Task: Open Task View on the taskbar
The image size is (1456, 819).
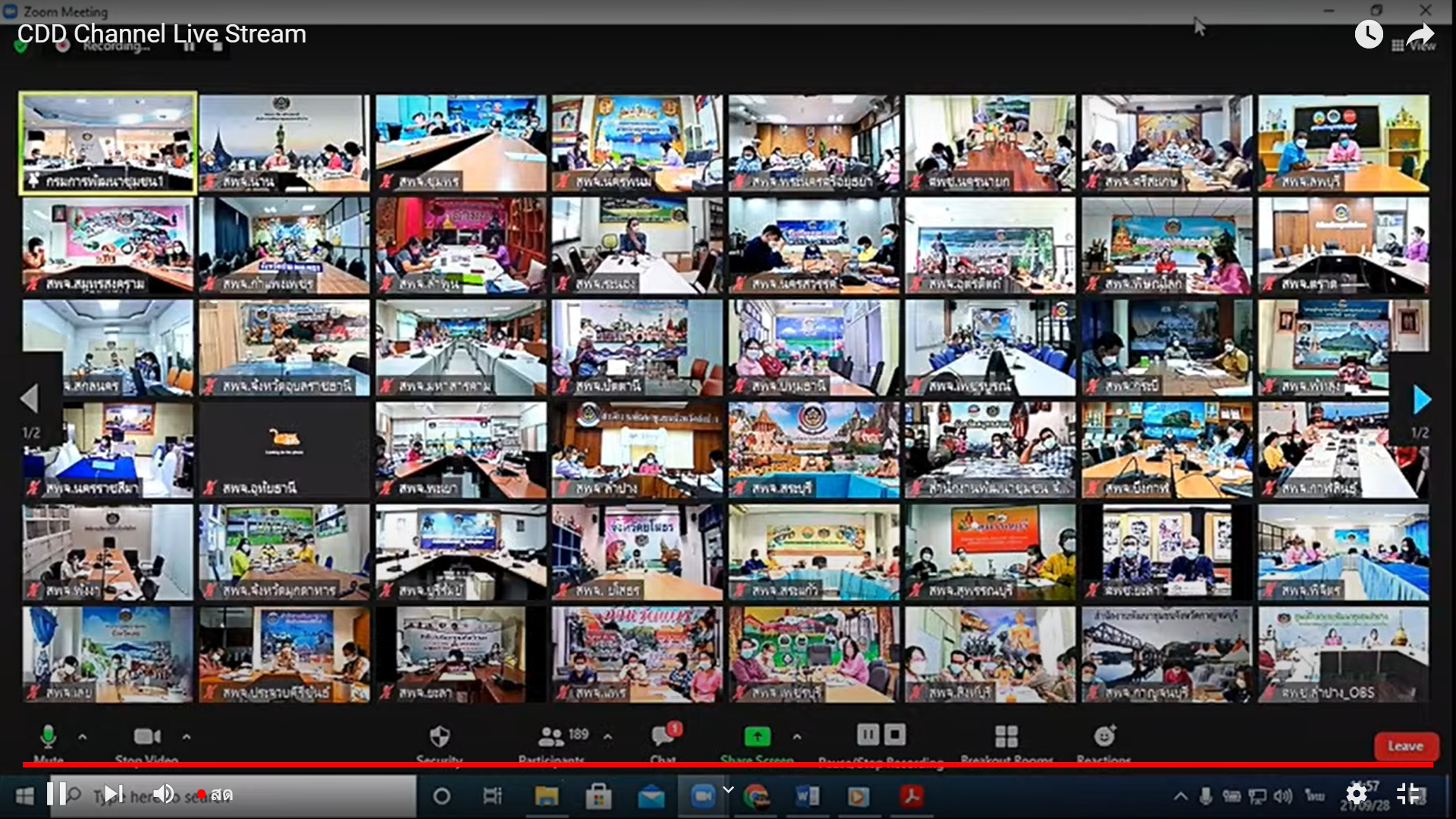Action: [493, 796]
